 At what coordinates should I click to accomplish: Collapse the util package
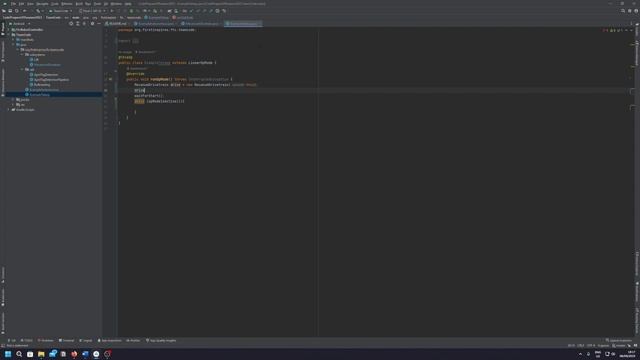pos(22,70)
